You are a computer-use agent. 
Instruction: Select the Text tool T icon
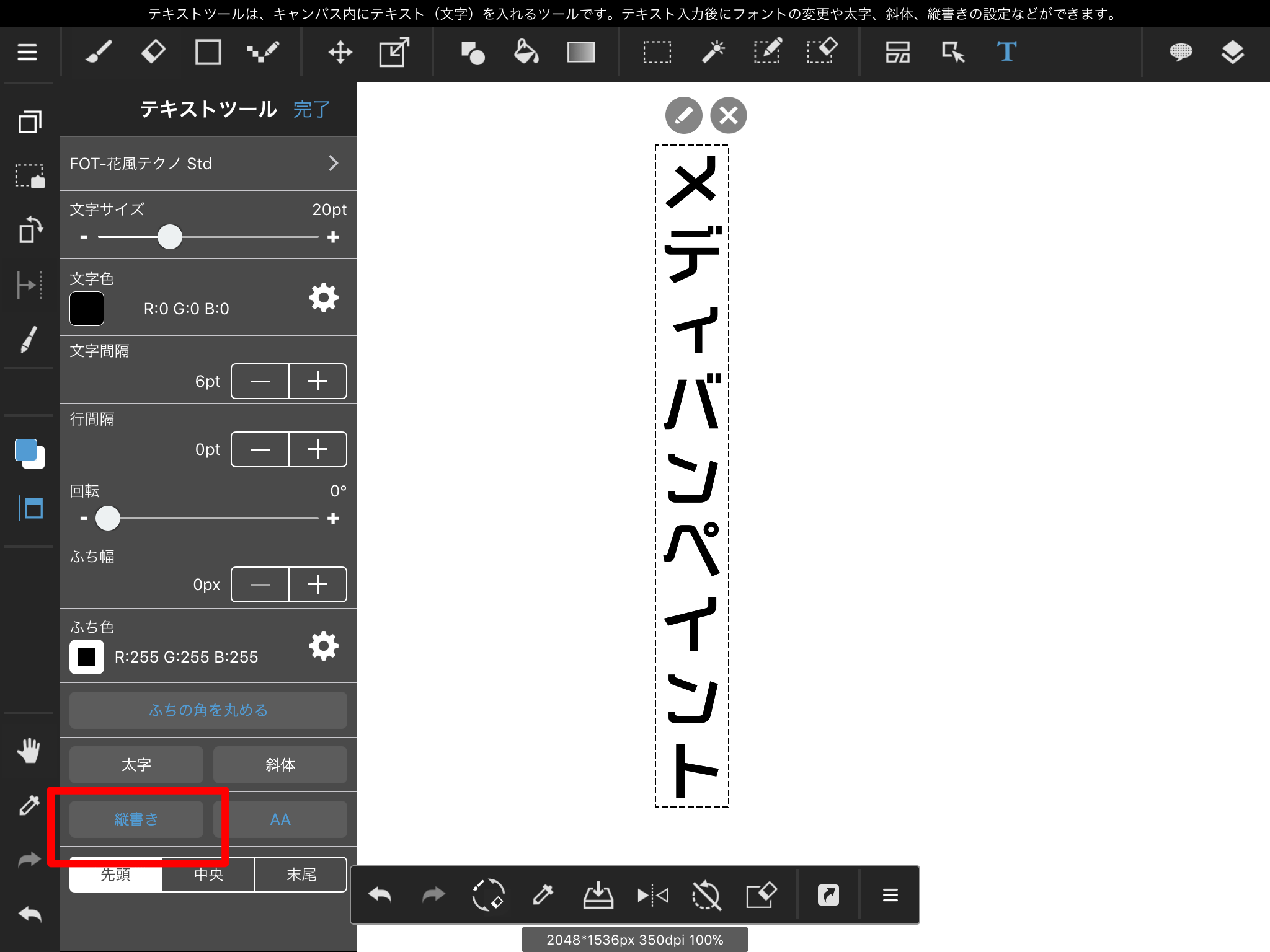click(x=1006, y=52)
